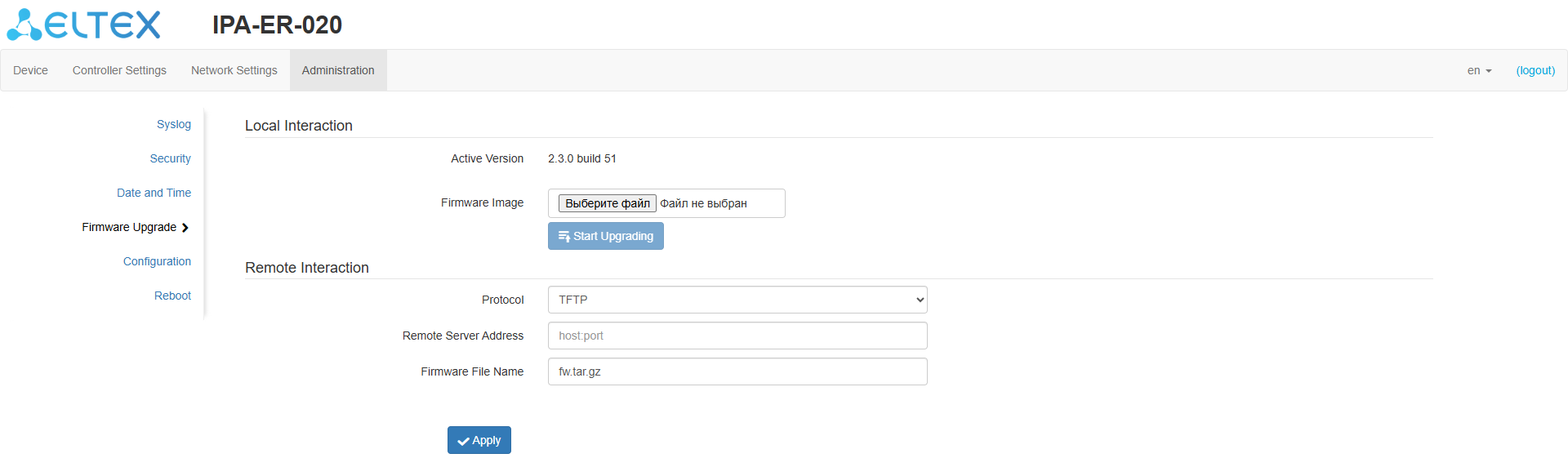
Task: Open the en language dropdown
Action: (1479, 71)
